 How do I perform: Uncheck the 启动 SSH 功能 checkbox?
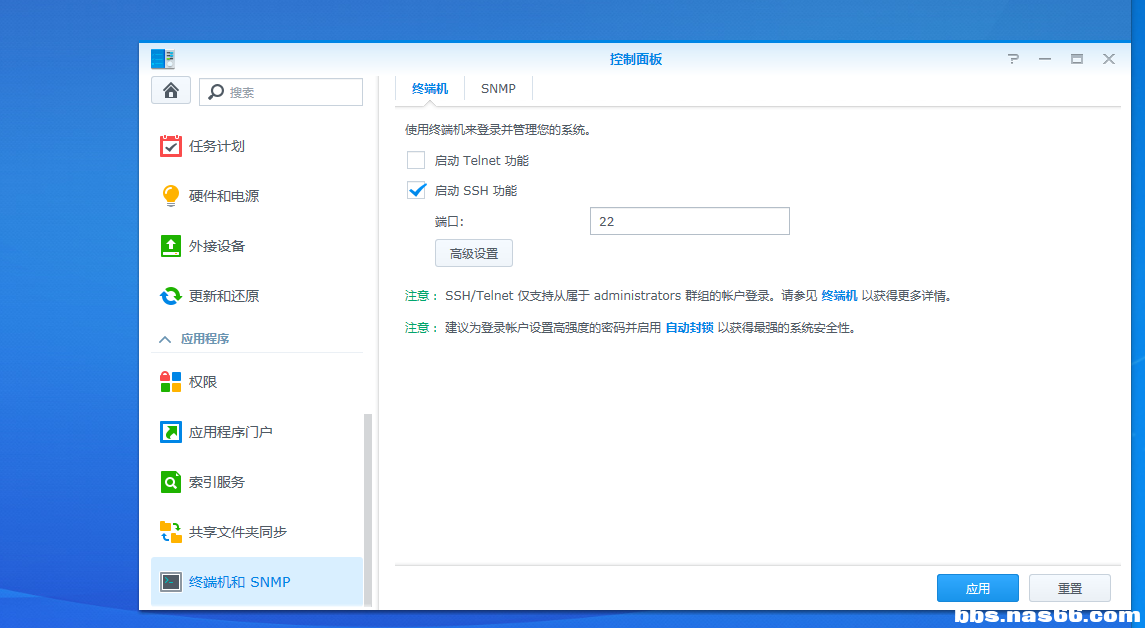[x=416, y=191]
